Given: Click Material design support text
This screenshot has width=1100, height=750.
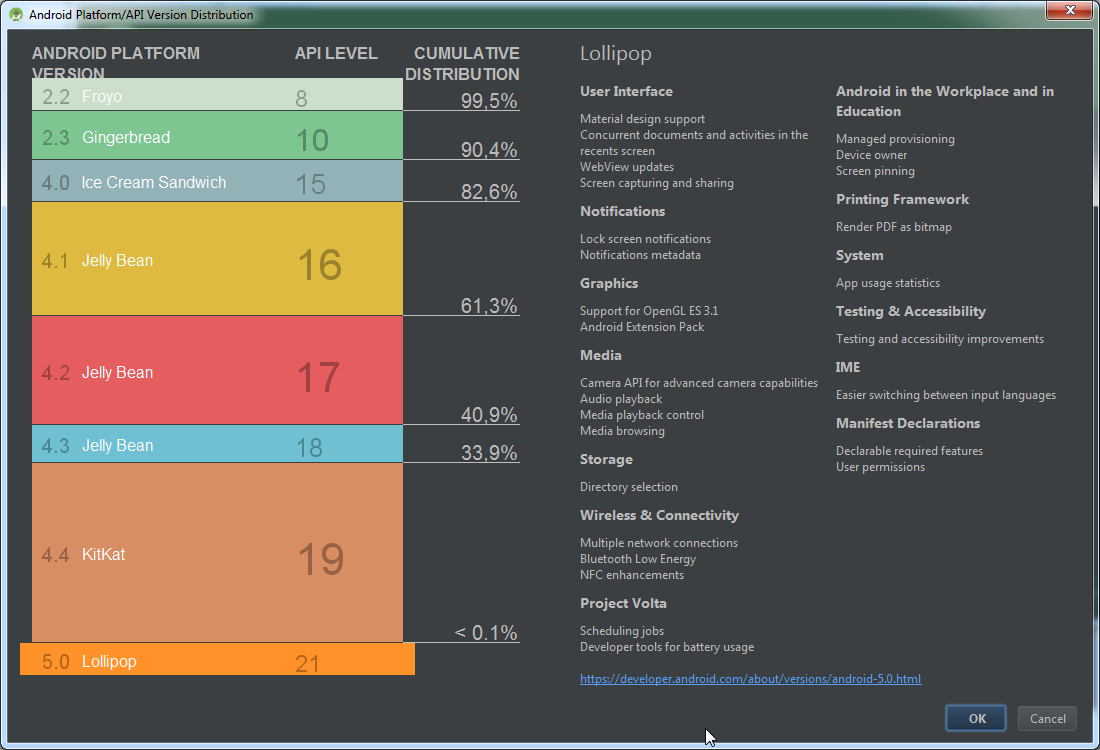Looking at the screenshot, I should click(642, 119).
